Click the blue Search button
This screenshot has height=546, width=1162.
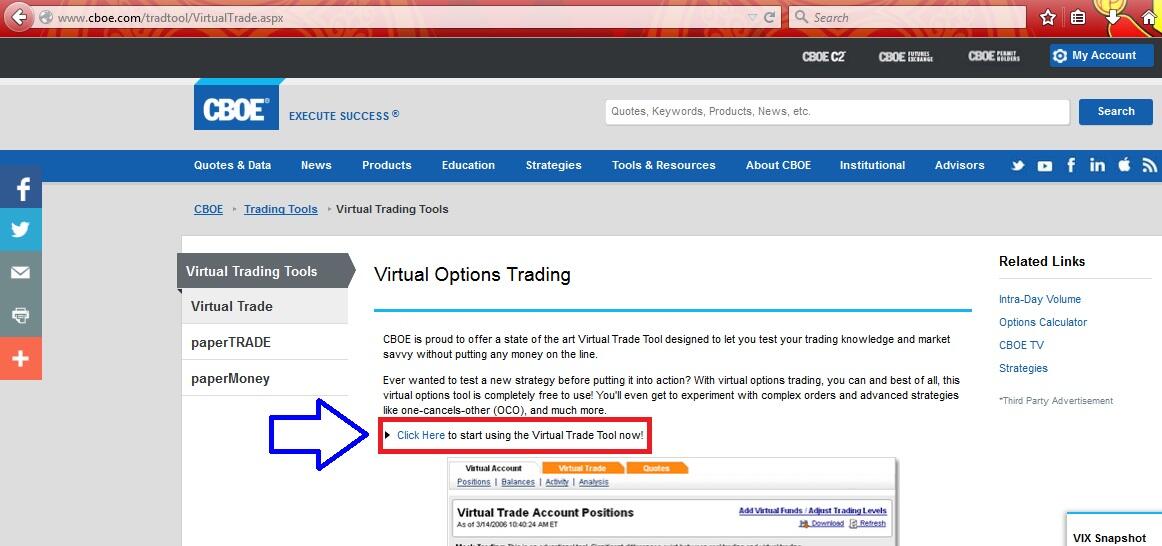point(1115,112)
